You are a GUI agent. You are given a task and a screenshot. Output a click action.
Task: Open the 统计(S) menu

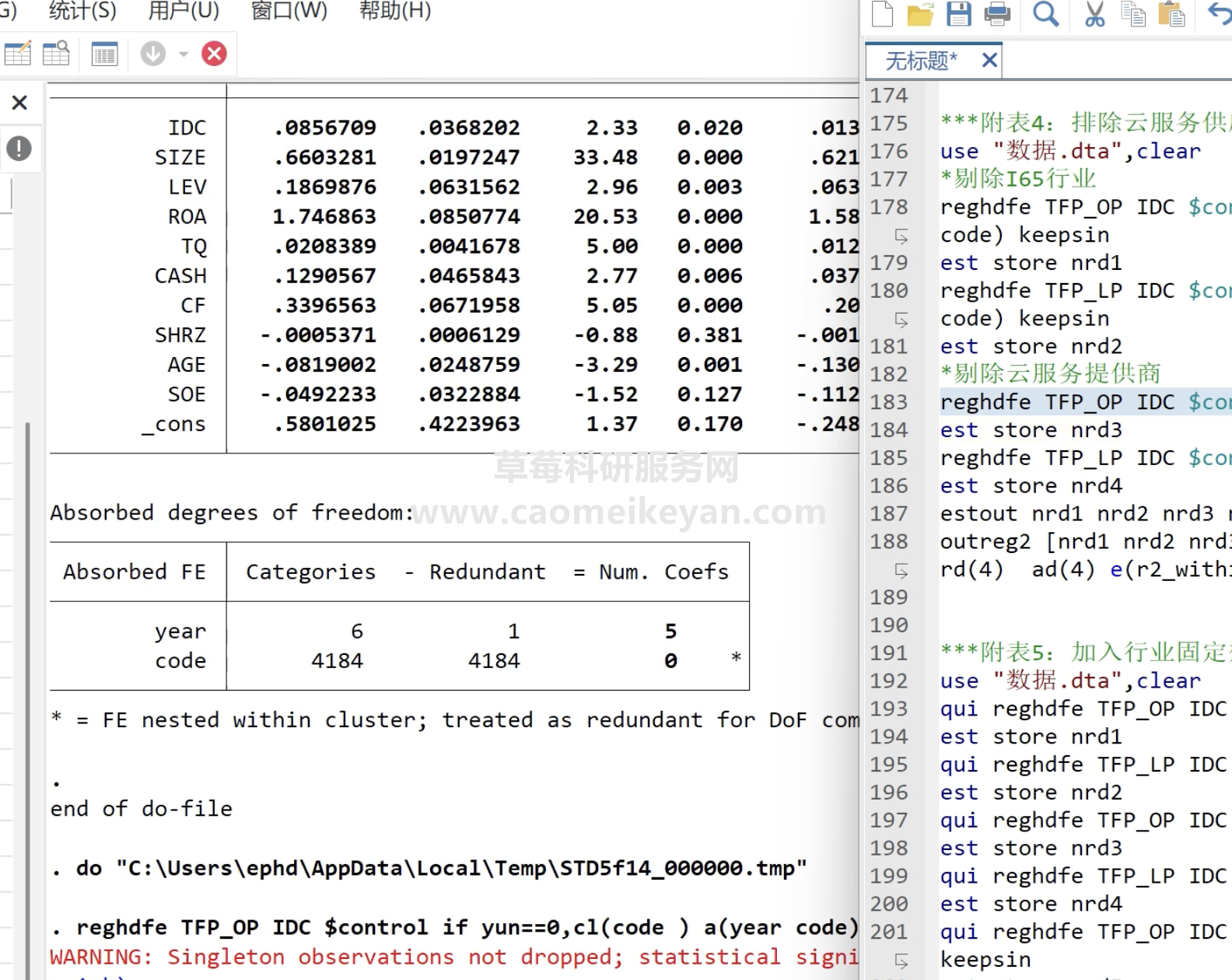(x=82, y=11)
